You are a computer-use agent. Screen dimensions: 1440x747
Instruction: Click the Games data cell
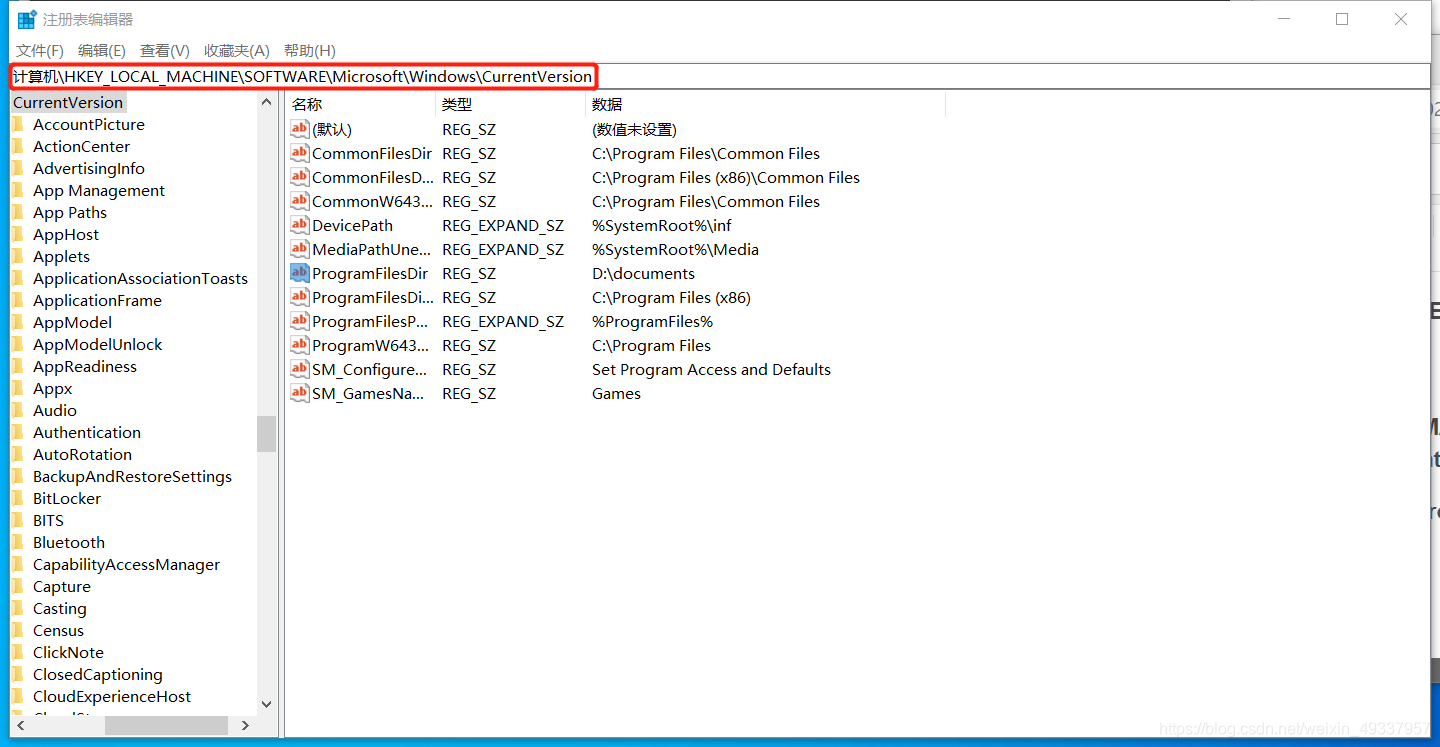pos(616,393)
